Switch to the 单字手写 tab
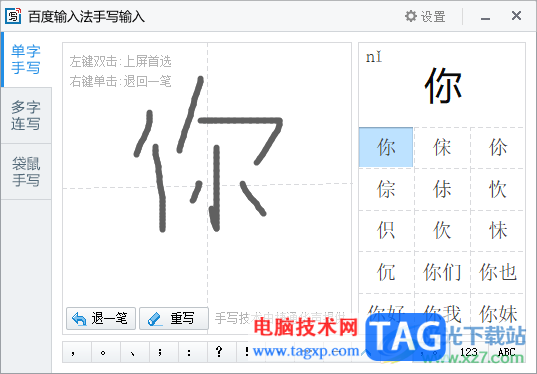Image resolution: width=537 pixels, height=374 pixels. point(26,60)
